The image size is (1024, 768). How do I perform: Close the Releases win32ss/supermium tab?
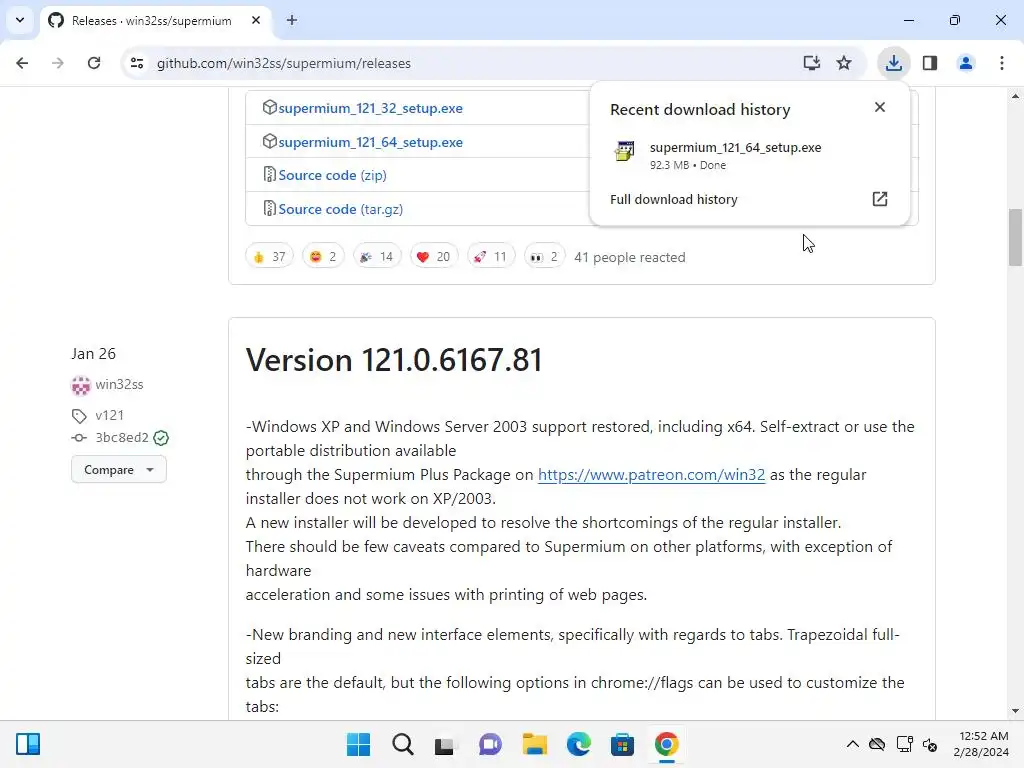coord(256,20)
